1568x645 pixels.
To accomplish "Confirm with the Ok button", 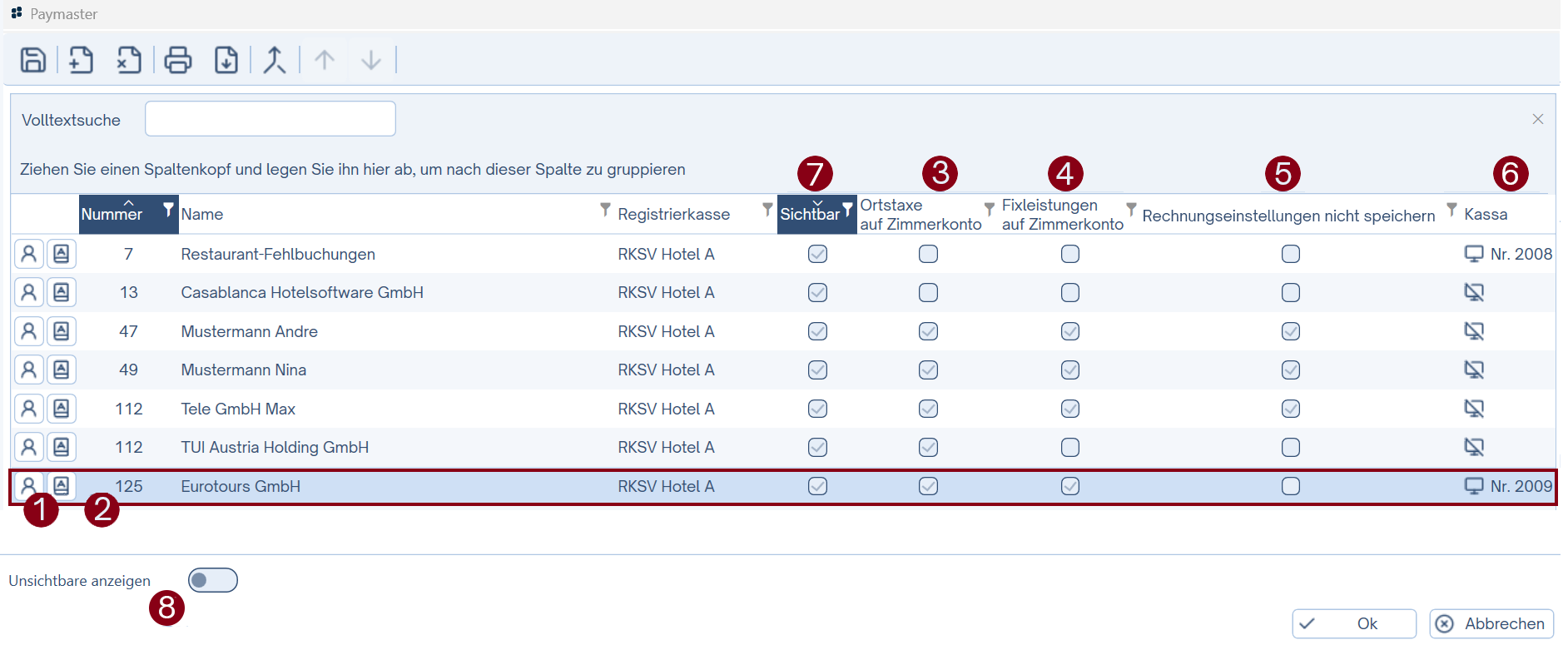I will 1354,623.
